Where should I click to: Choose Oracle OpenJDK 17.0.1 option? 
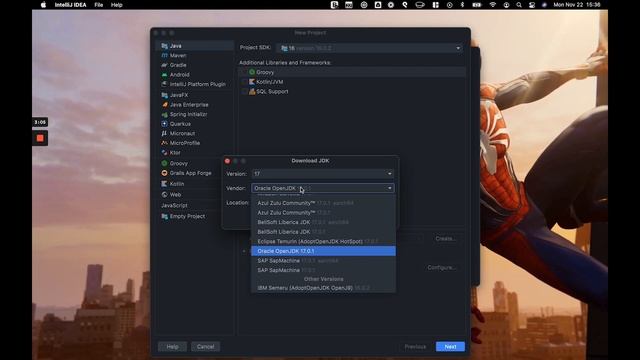[x=323, y=251]
